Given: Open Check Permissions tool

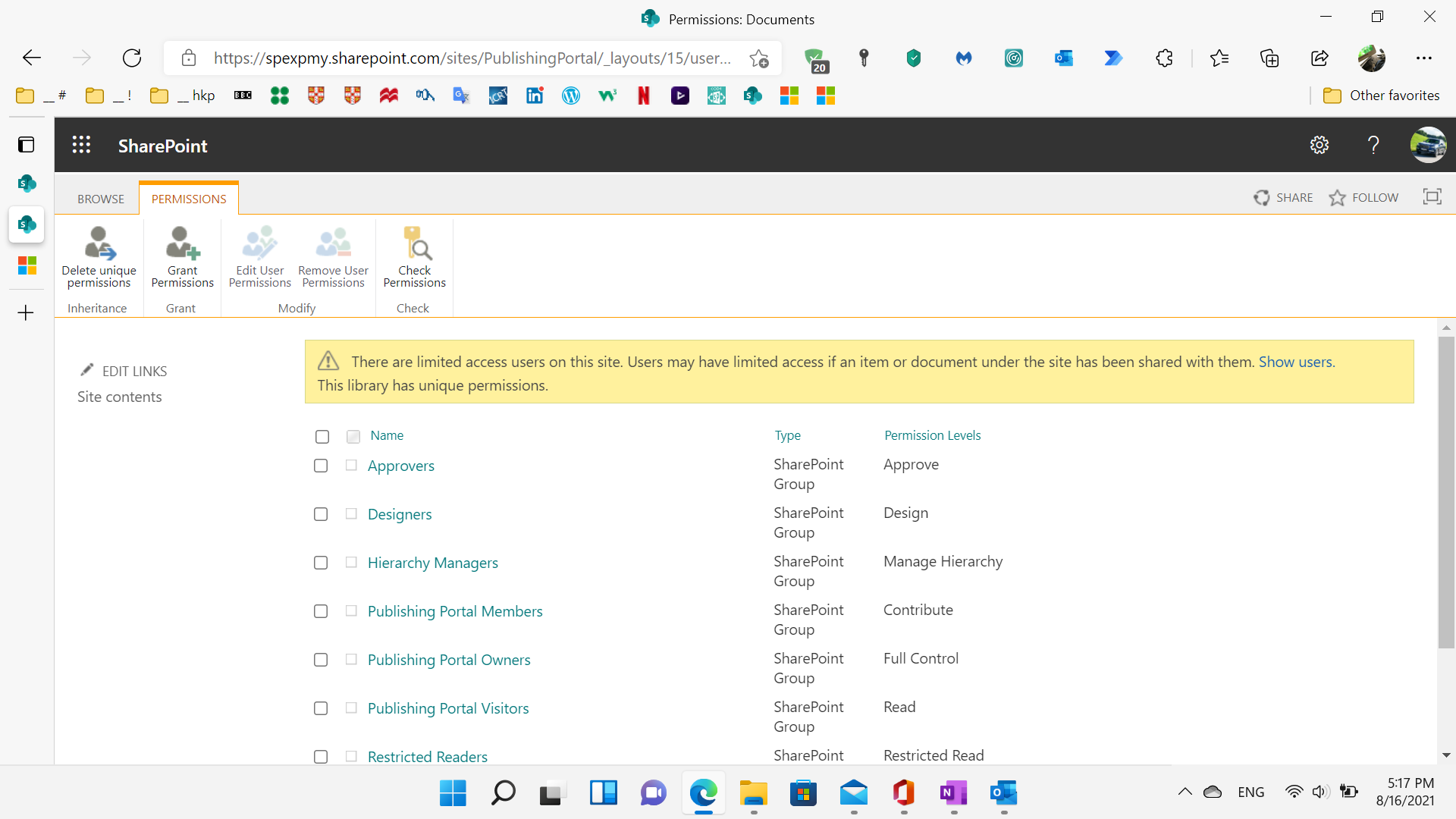Looking at the screenshot, I should (x=414, y=257).
